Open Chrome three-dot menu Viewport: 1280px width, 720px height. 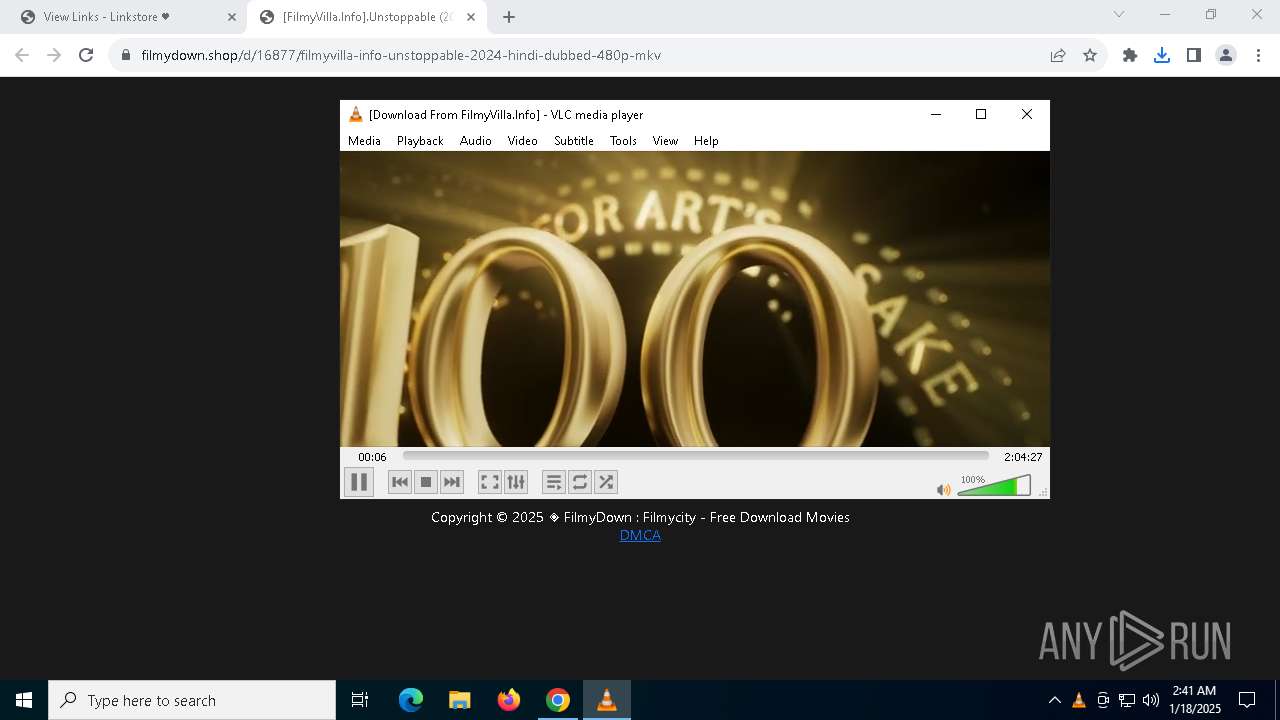[x=1258, y=55]
